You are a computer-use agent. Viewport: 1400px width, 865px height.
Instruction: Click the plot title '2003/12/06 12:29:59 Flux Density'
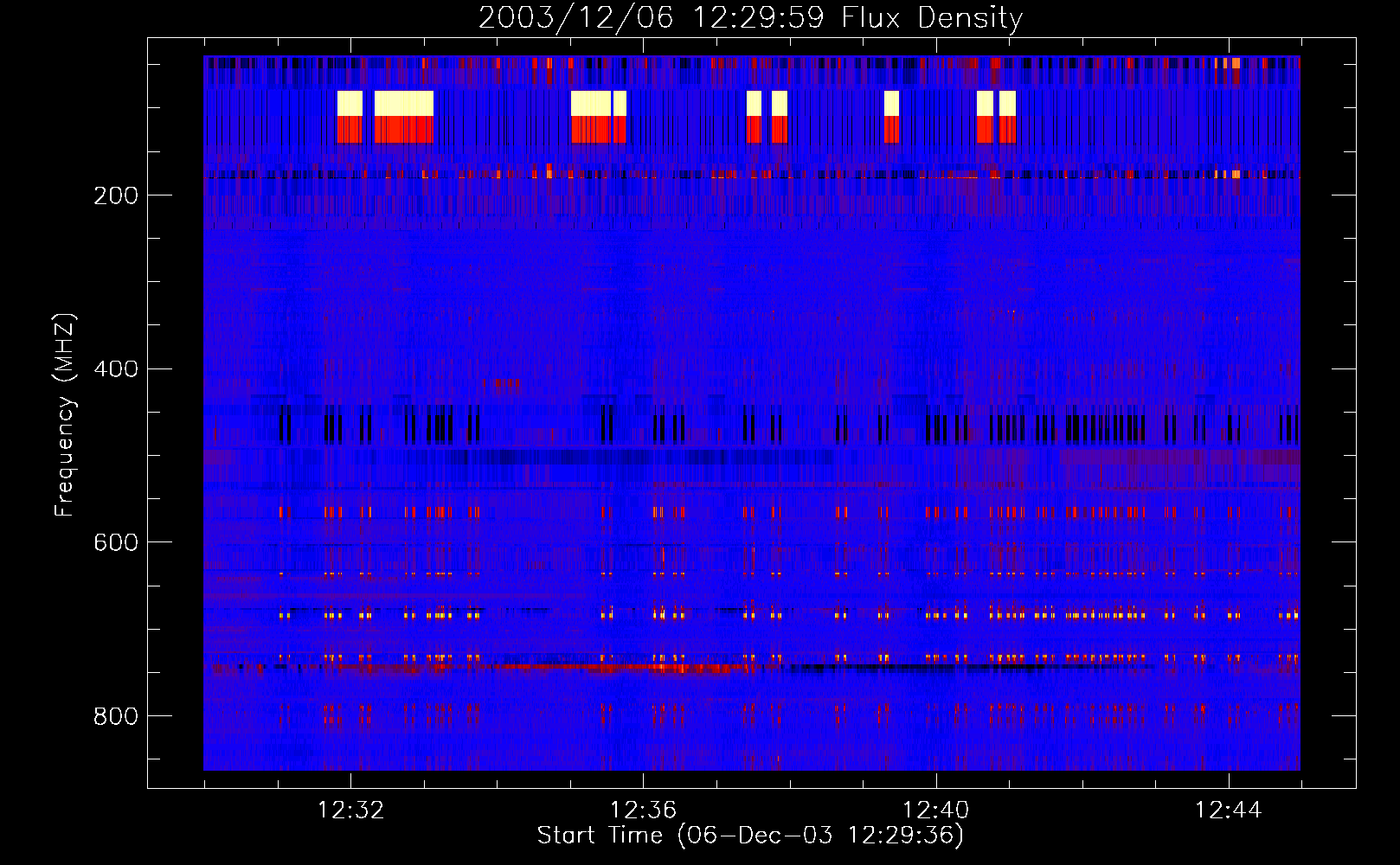(750, 17)
